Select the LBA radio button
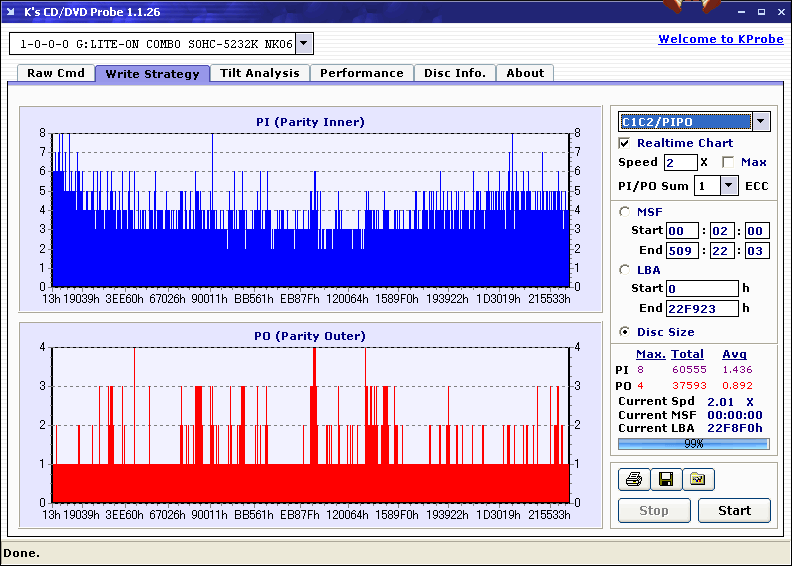 (625, 270)
